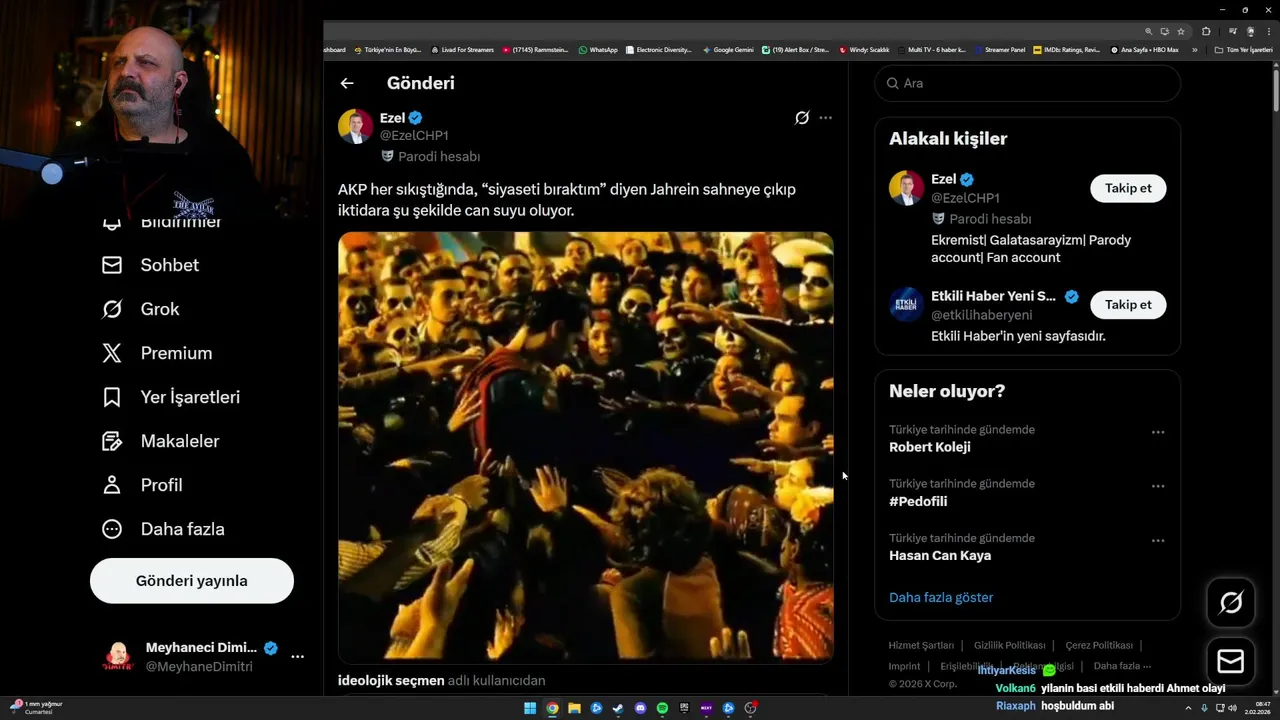
Task: Open the Tüm Yer İşaretleri bookmarks folder
Action: pyautogui.click(x=1244, y=49)
